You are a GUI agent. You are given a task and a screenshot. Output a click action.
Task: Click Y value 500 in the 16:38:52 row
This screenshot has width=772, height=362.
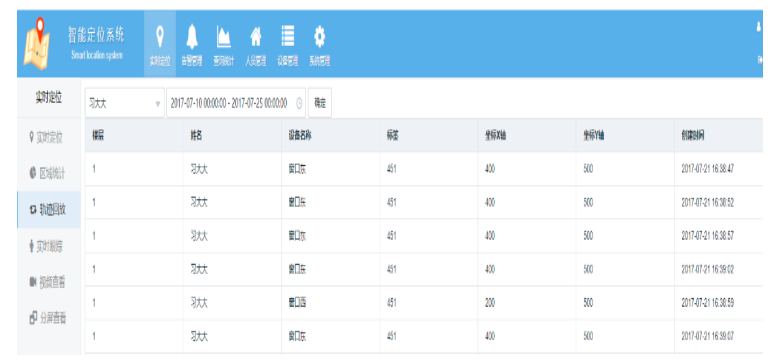coord(588,202)
